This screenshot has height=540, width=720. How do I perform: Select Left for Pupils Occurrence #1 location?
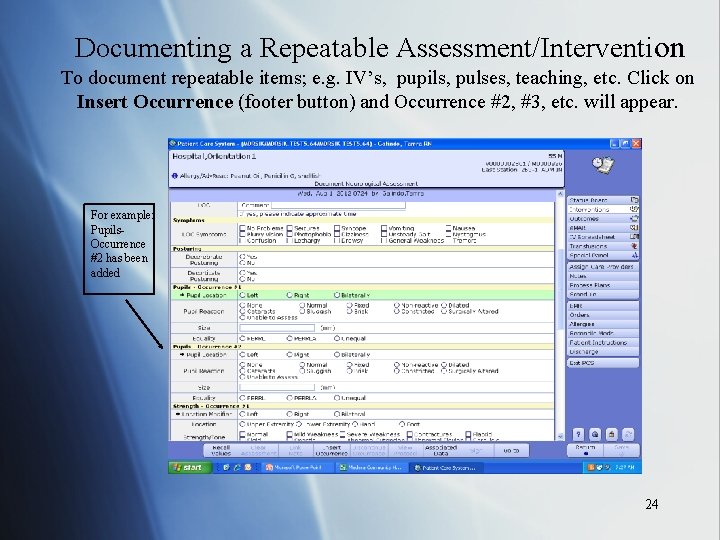coord(242,295)
